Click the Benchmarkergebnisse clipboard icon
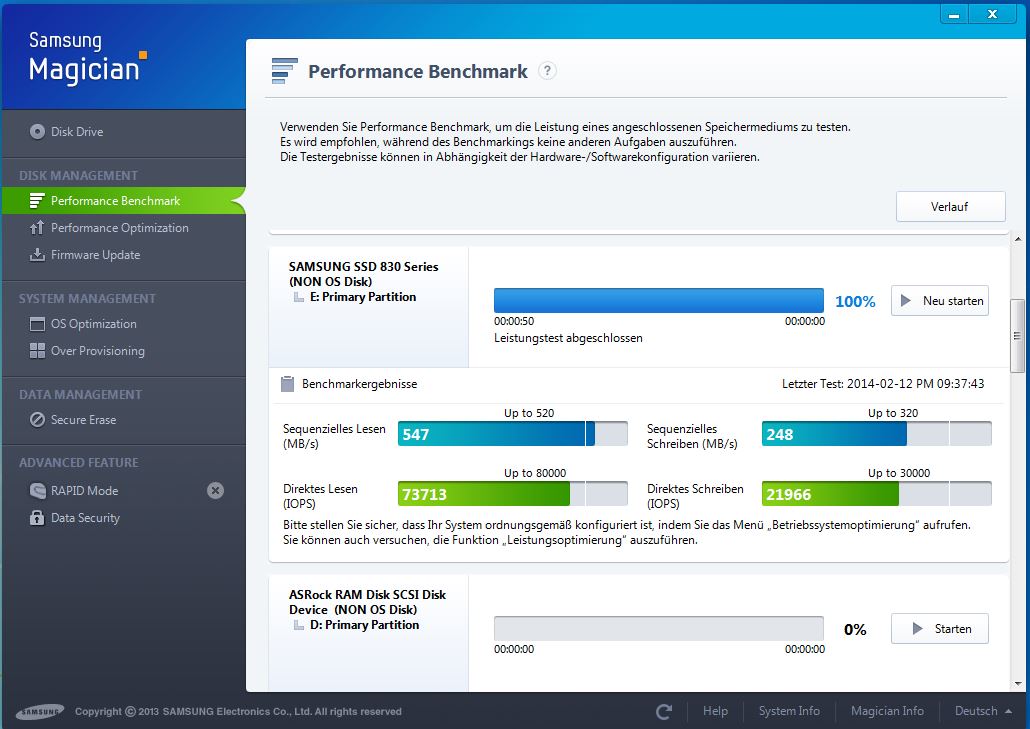 [287, 384]
